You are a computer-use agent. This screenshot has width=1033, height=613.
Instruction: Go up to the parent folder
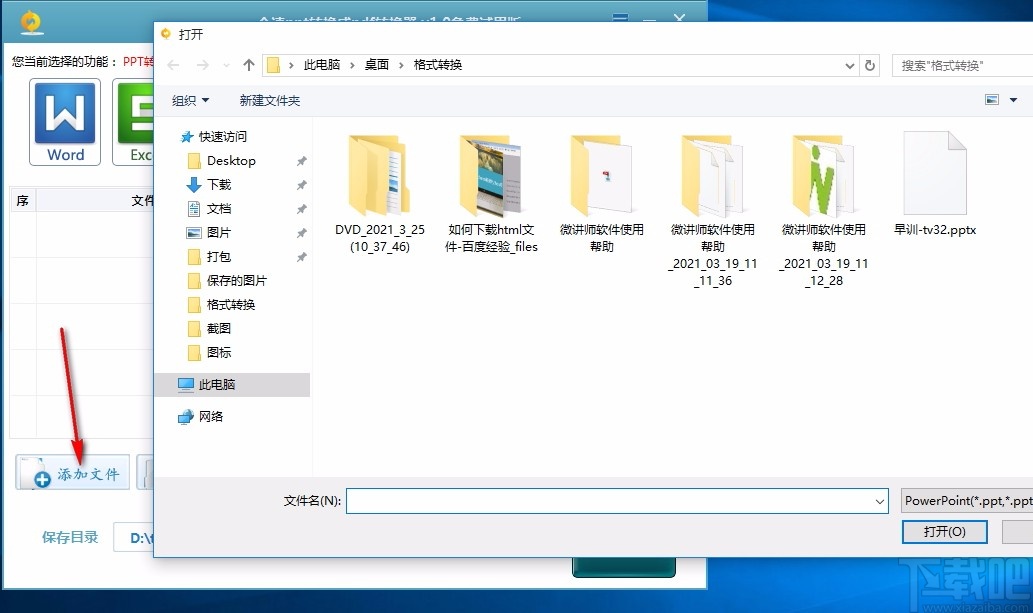coord(248,64)
